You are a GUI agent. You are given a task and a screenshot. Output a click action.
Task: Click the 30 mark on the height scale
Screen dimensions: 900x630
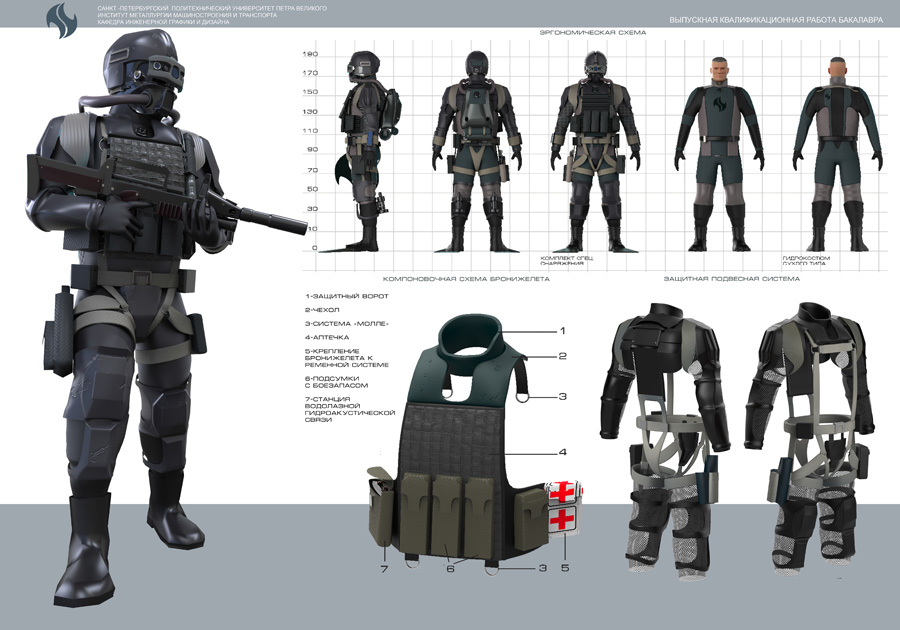(312, 209)
